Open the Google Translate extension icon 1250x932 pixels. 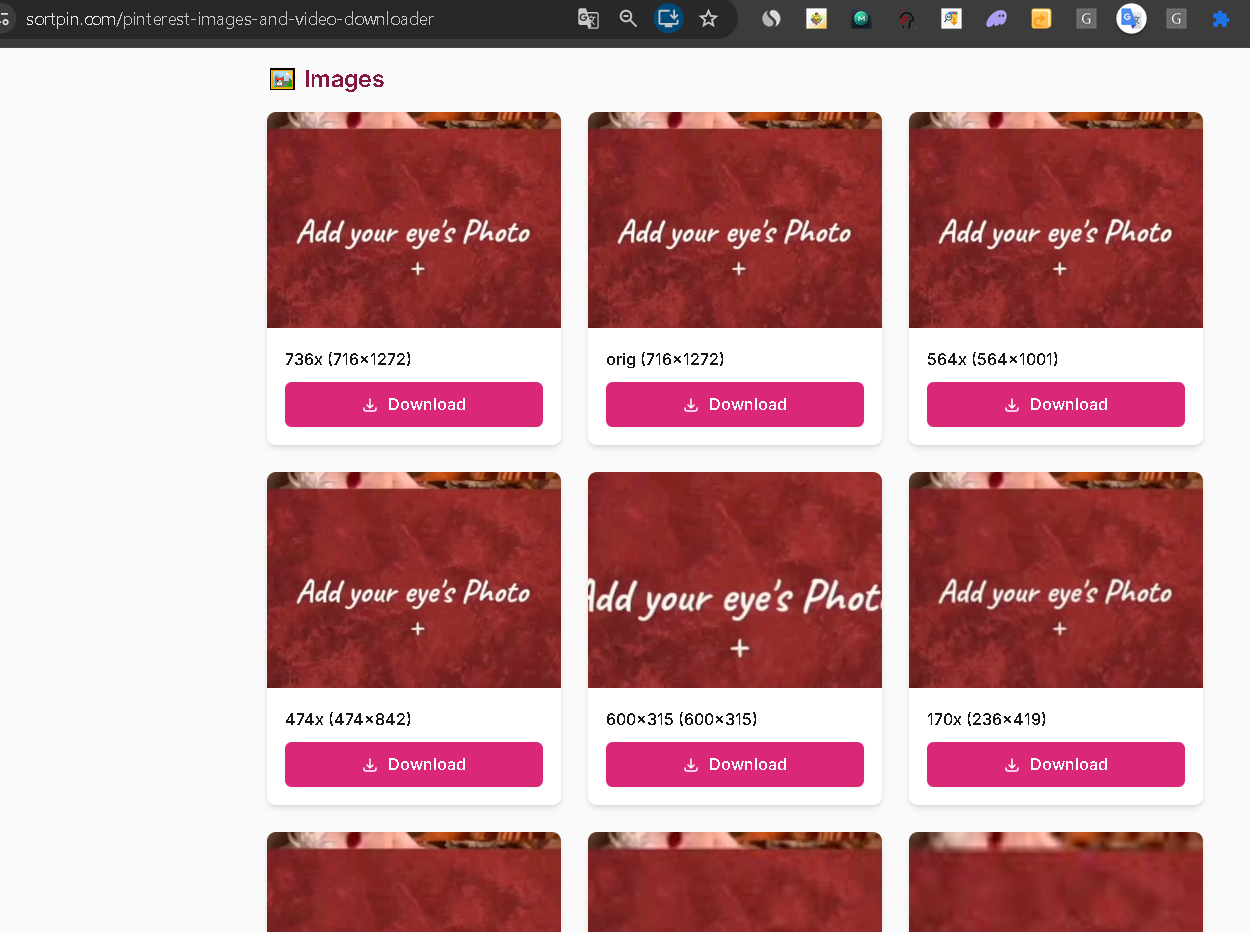point(1131,18)
